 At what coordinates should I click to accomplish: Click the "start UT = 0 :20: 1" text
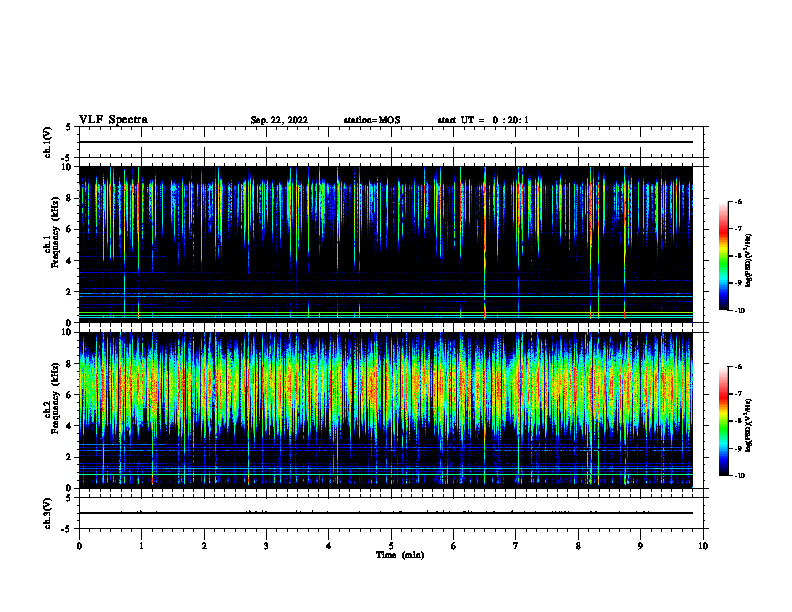pyautogui.click(x=483, y=120)
